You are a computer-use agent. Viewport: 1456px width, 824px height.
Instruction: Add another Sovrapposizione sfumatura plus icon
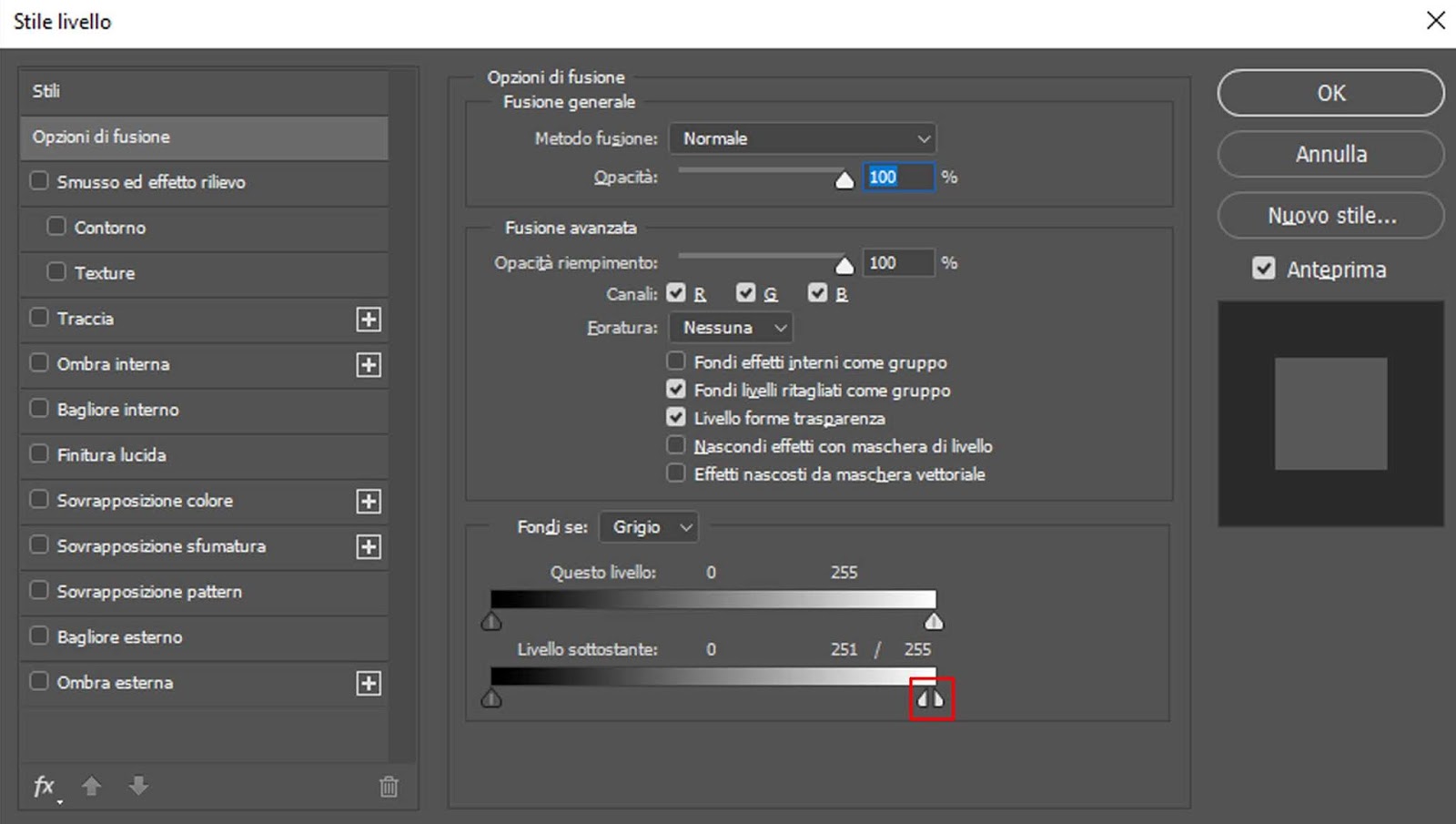(x=369, y=547)
